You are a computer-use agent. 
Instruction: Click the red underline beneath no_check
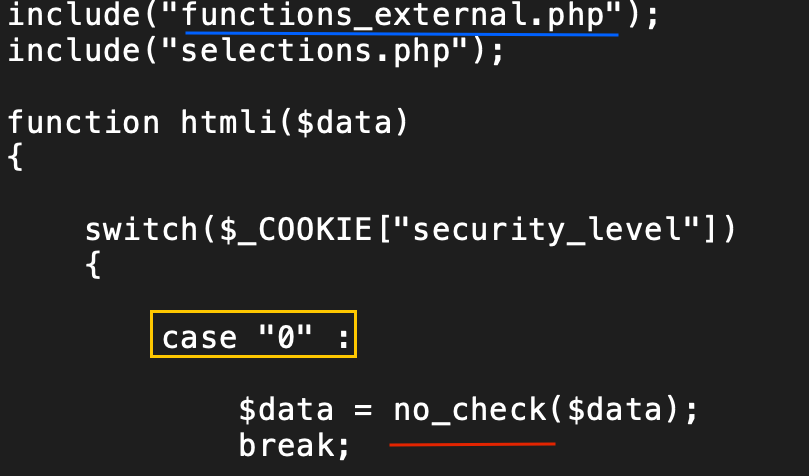coord(473,444)
